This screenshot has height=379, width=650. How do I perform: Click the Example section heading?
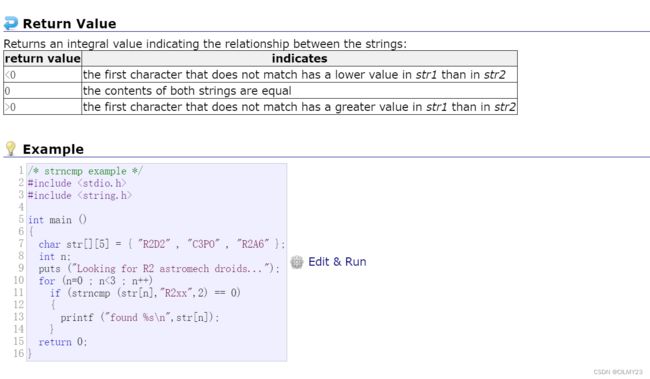coord(53,149)
